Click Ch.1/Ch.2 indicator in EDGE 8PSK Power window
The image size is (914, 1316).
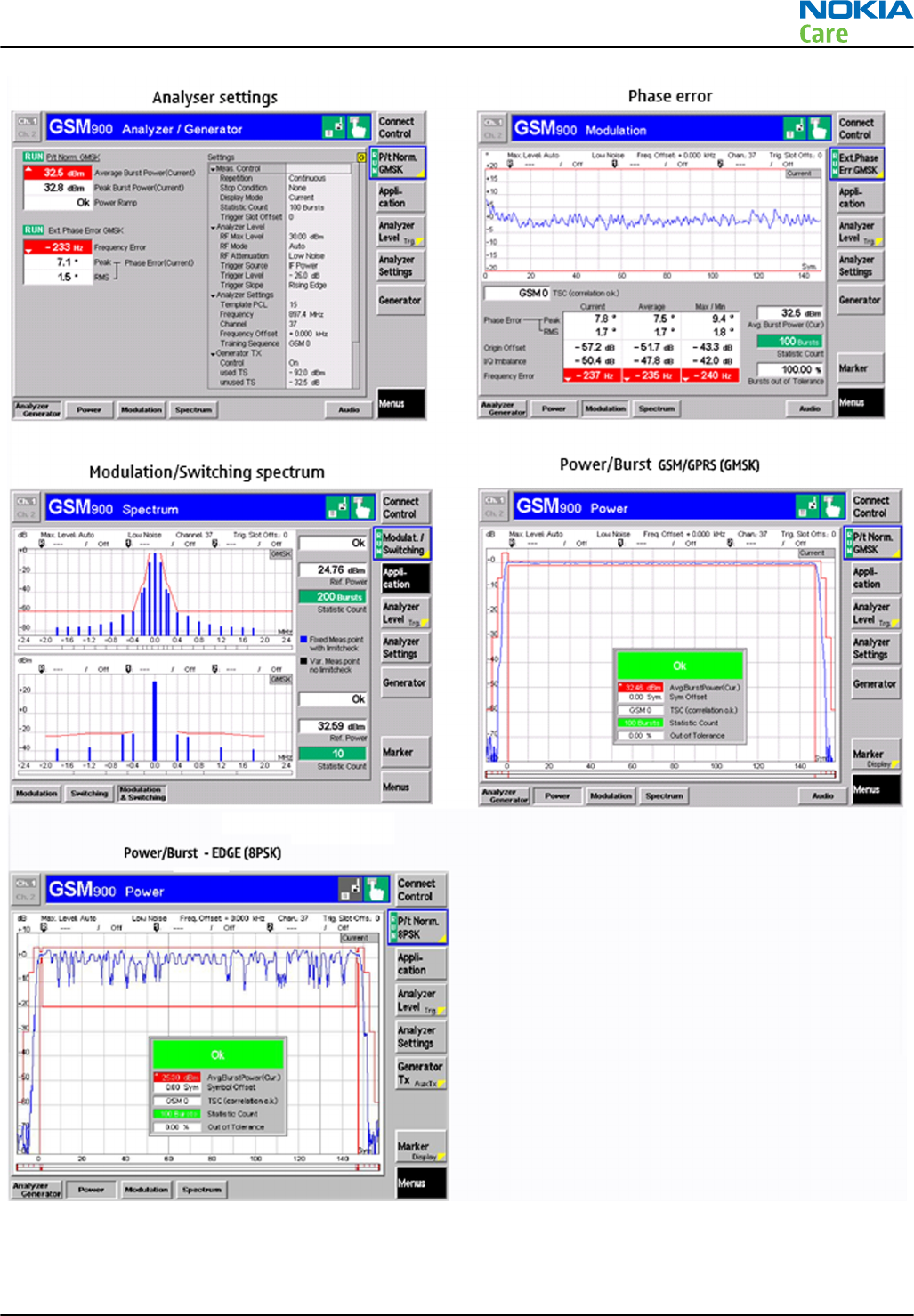(x=28, y=889)
